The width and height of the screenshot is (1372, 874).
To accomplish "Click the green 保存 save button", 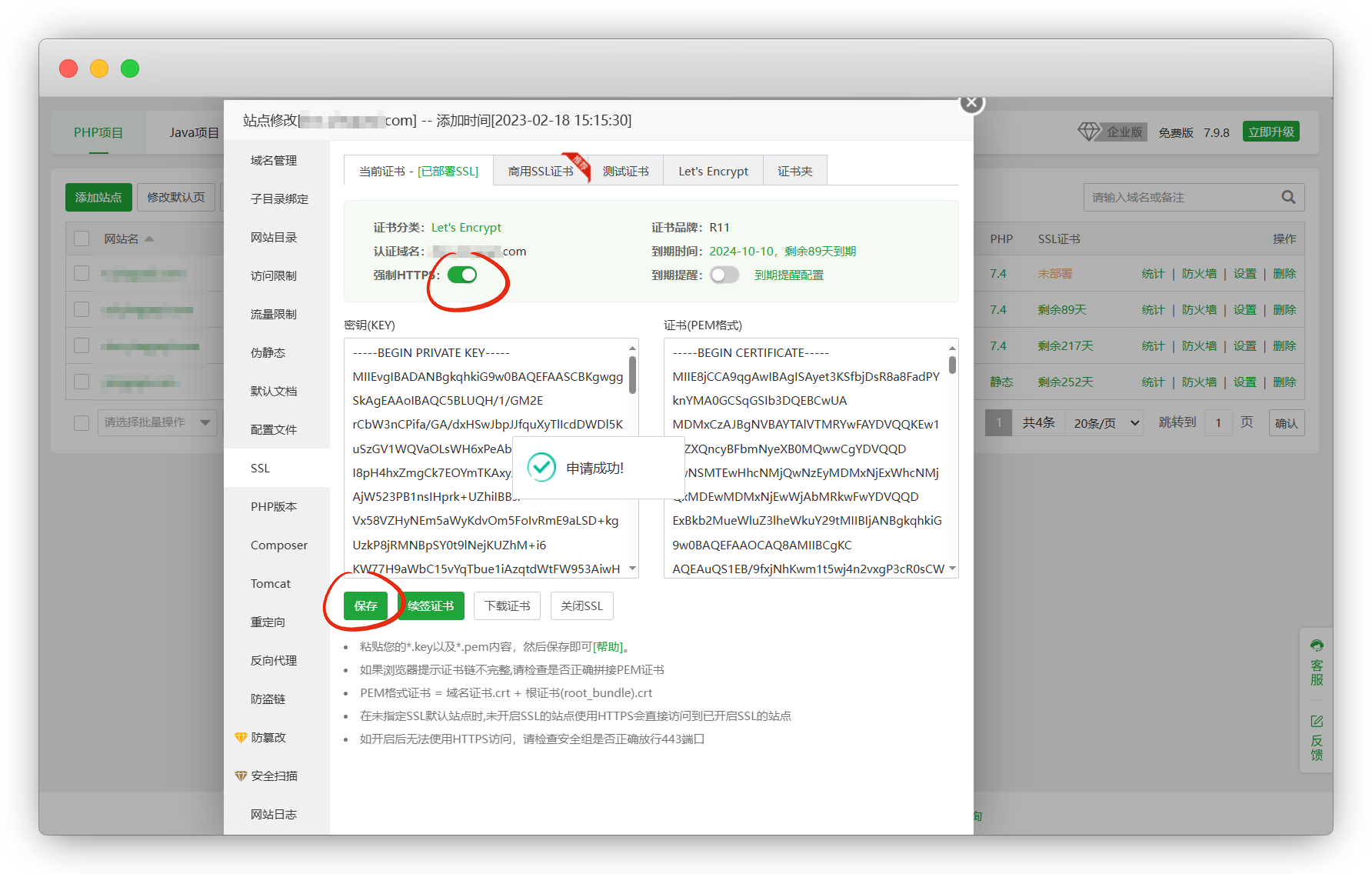I will [365, 605].
